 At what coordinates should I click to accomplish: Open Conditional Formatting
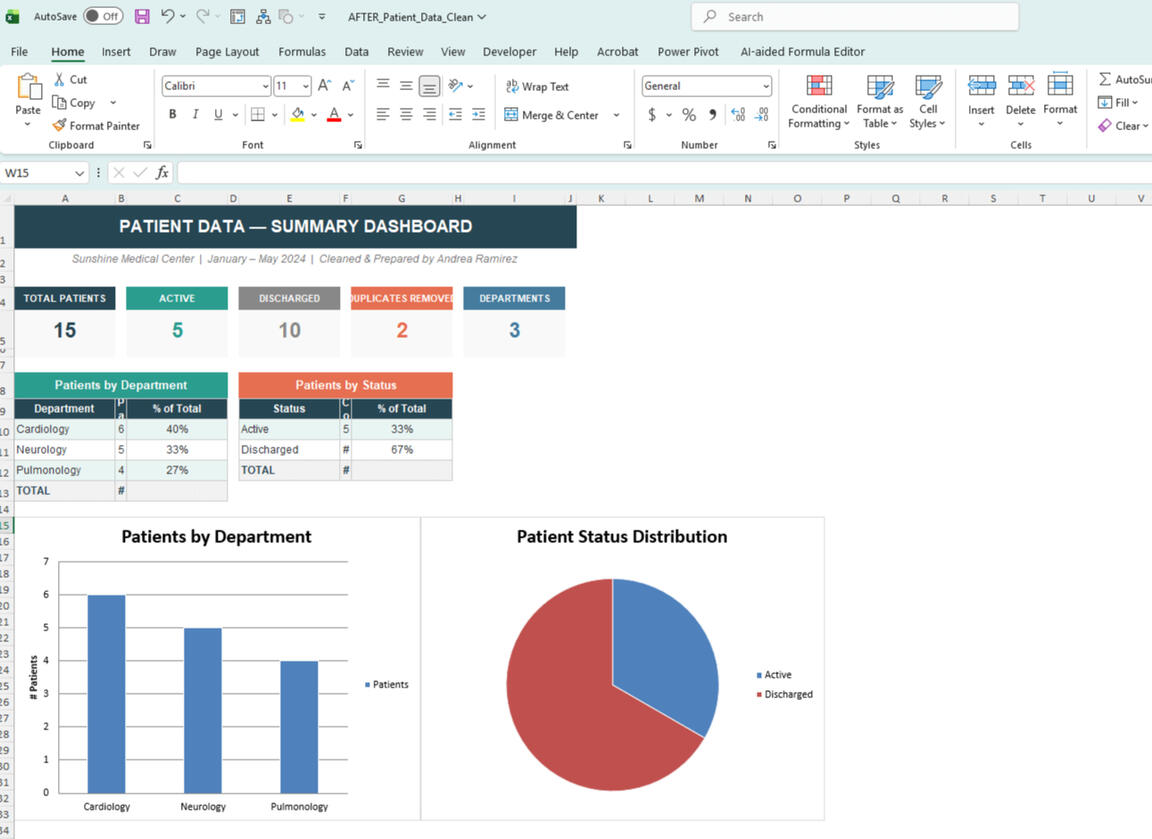pyautogui.click(x=818, y=101)
